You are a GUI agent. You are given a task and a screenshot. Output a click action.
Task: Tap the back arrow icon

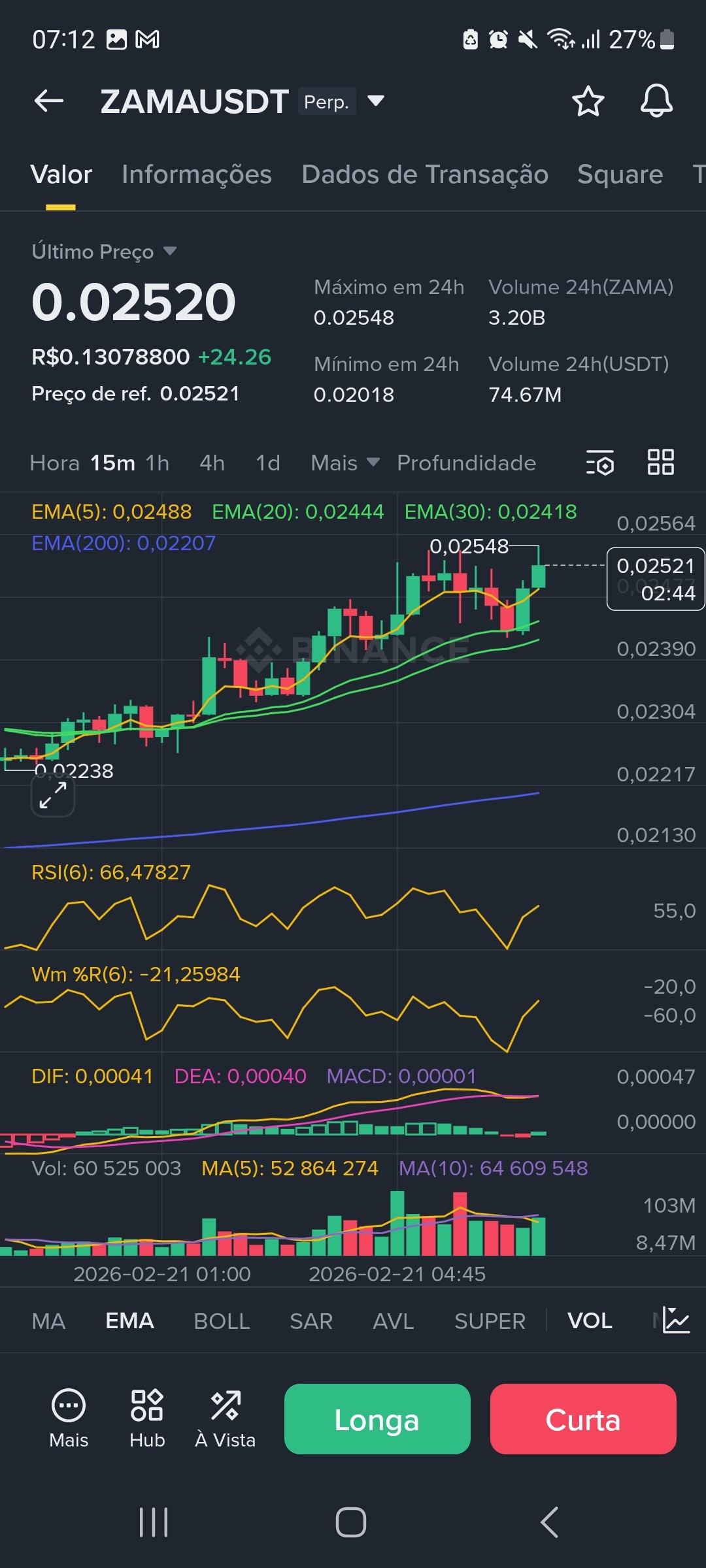pos(49,101)
